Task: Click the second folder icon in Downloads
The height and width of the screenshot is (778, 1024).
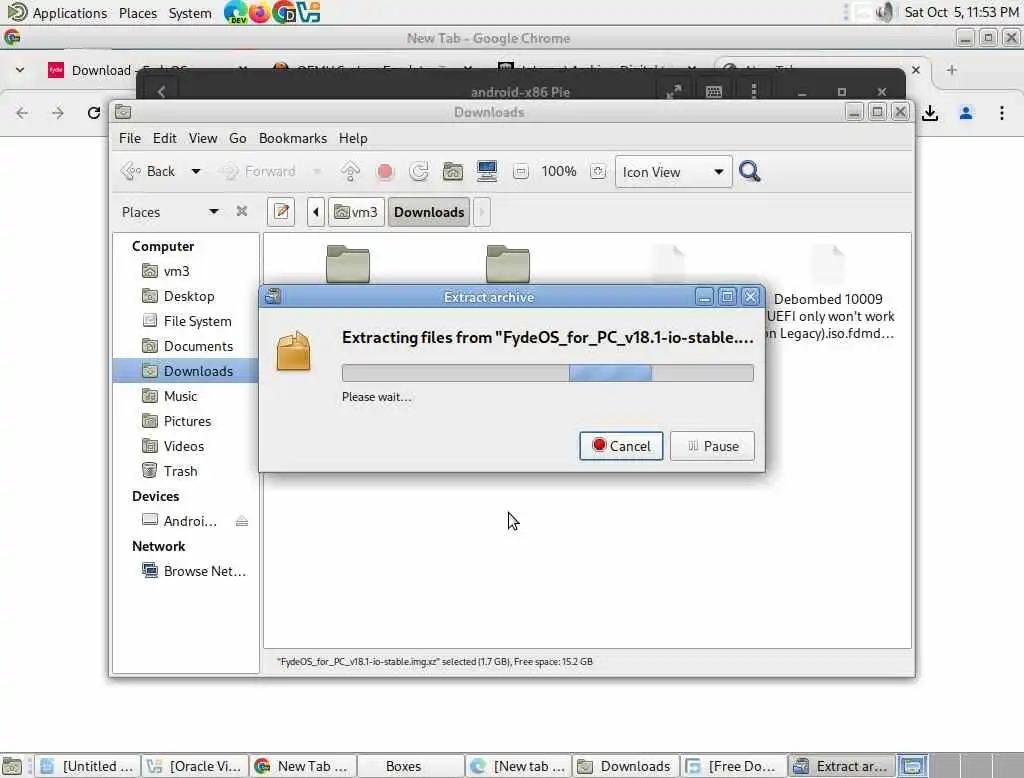Action: tap(508, 263)
